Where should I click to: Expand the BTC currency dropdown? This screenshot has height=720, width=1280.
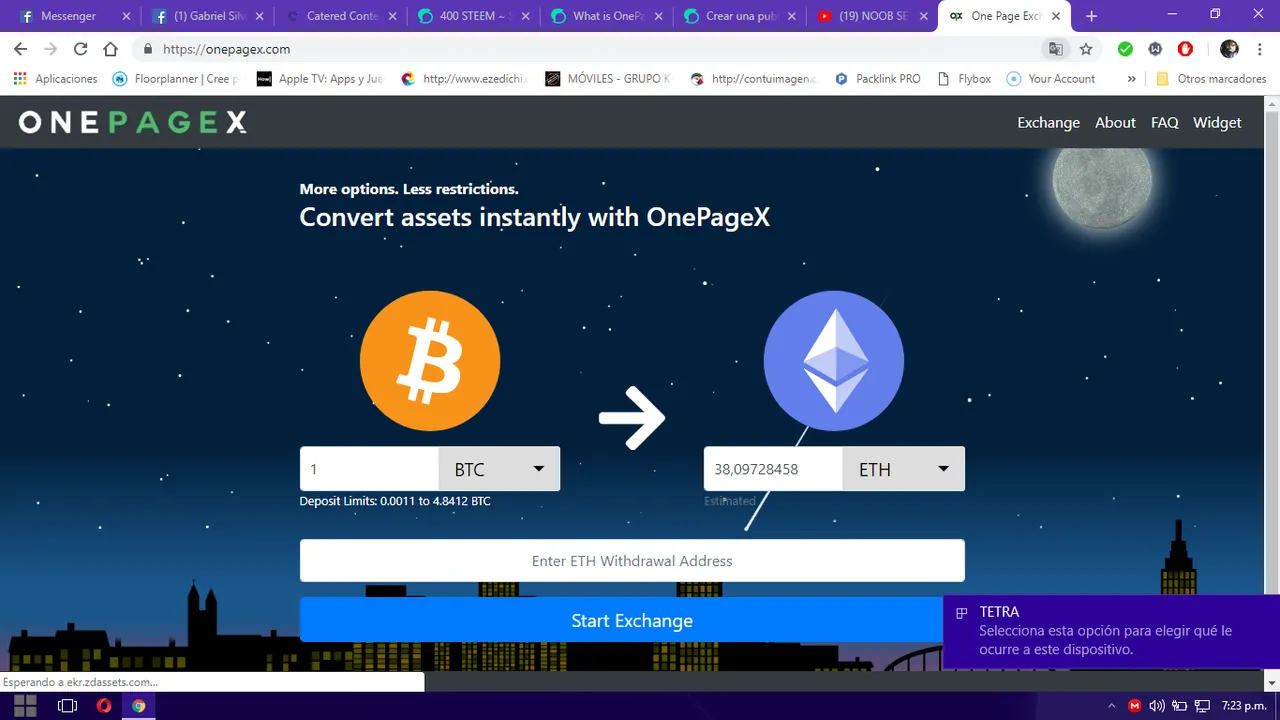[x=499, y=469]
